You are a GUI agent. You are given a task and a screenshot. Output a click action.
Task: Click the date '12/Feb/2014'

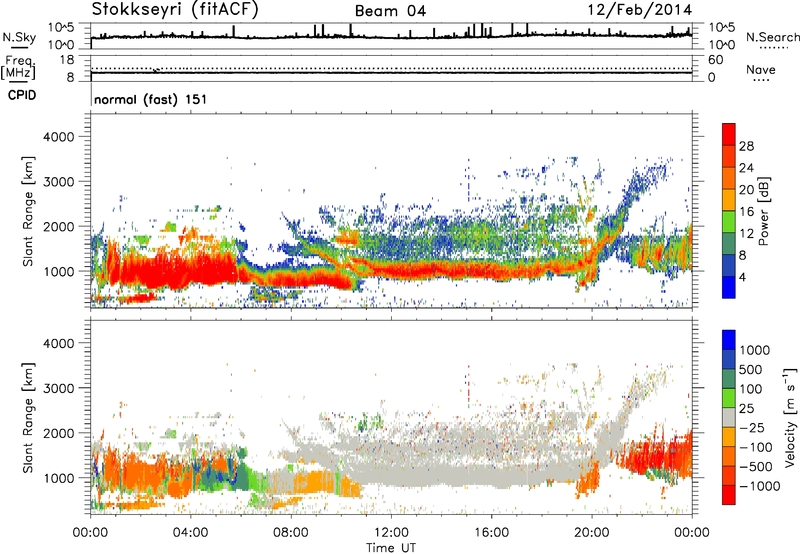coord(640,10)
